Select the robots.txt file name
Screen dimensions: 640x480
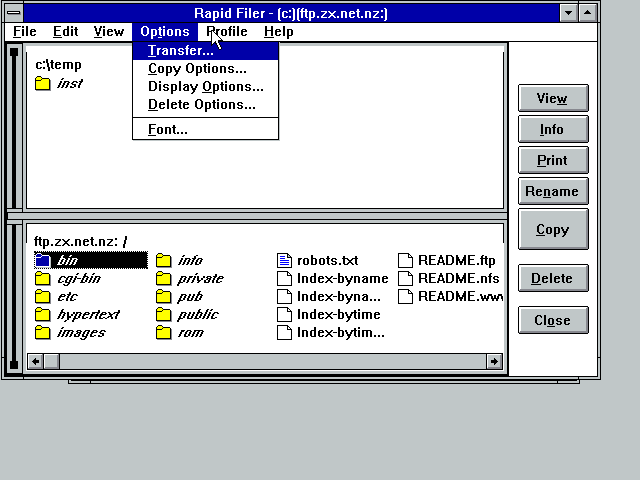point(328,260)
